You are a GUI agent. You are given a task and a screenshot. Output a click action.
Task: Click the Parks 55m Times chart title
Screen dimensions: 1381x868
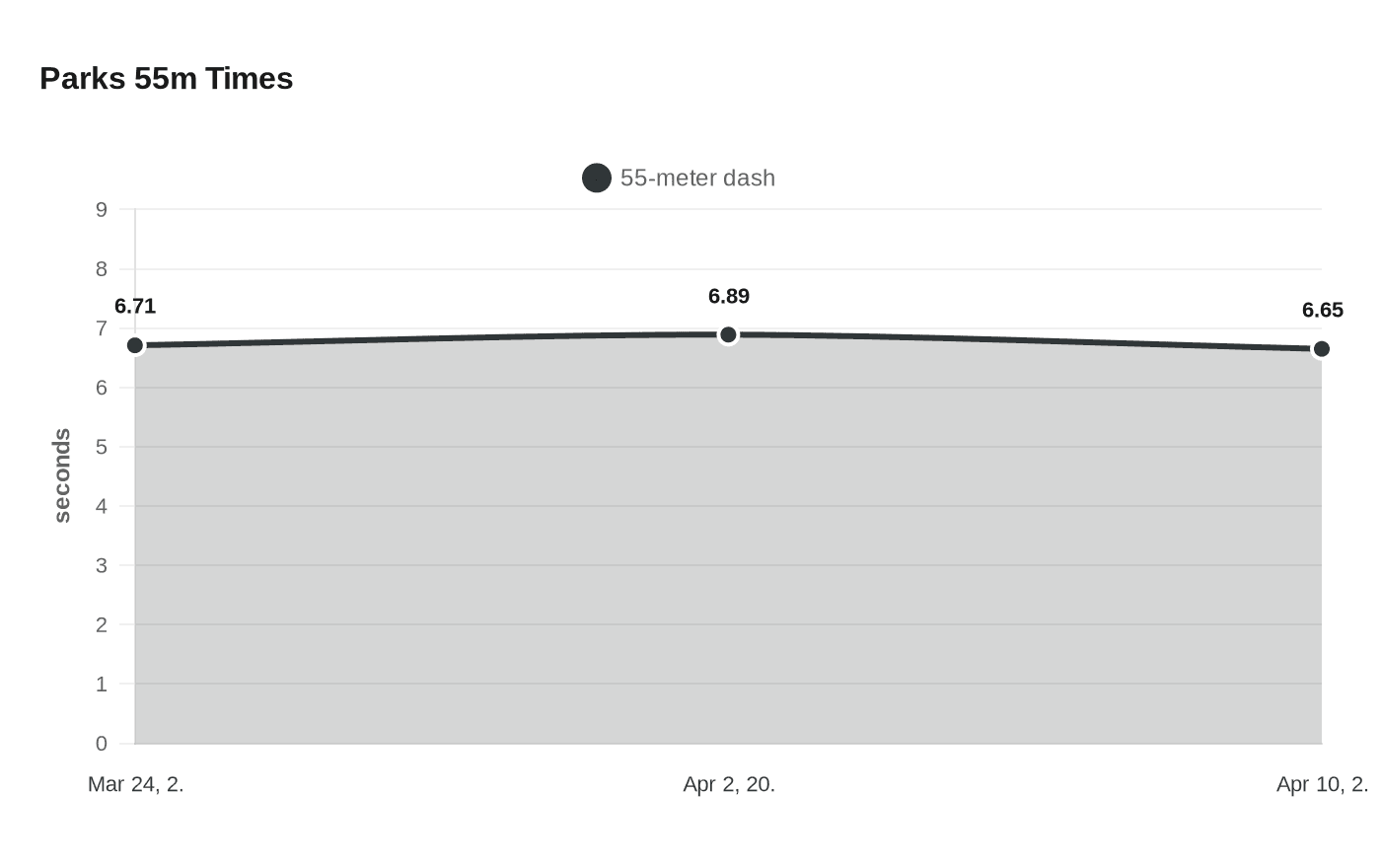167,79
